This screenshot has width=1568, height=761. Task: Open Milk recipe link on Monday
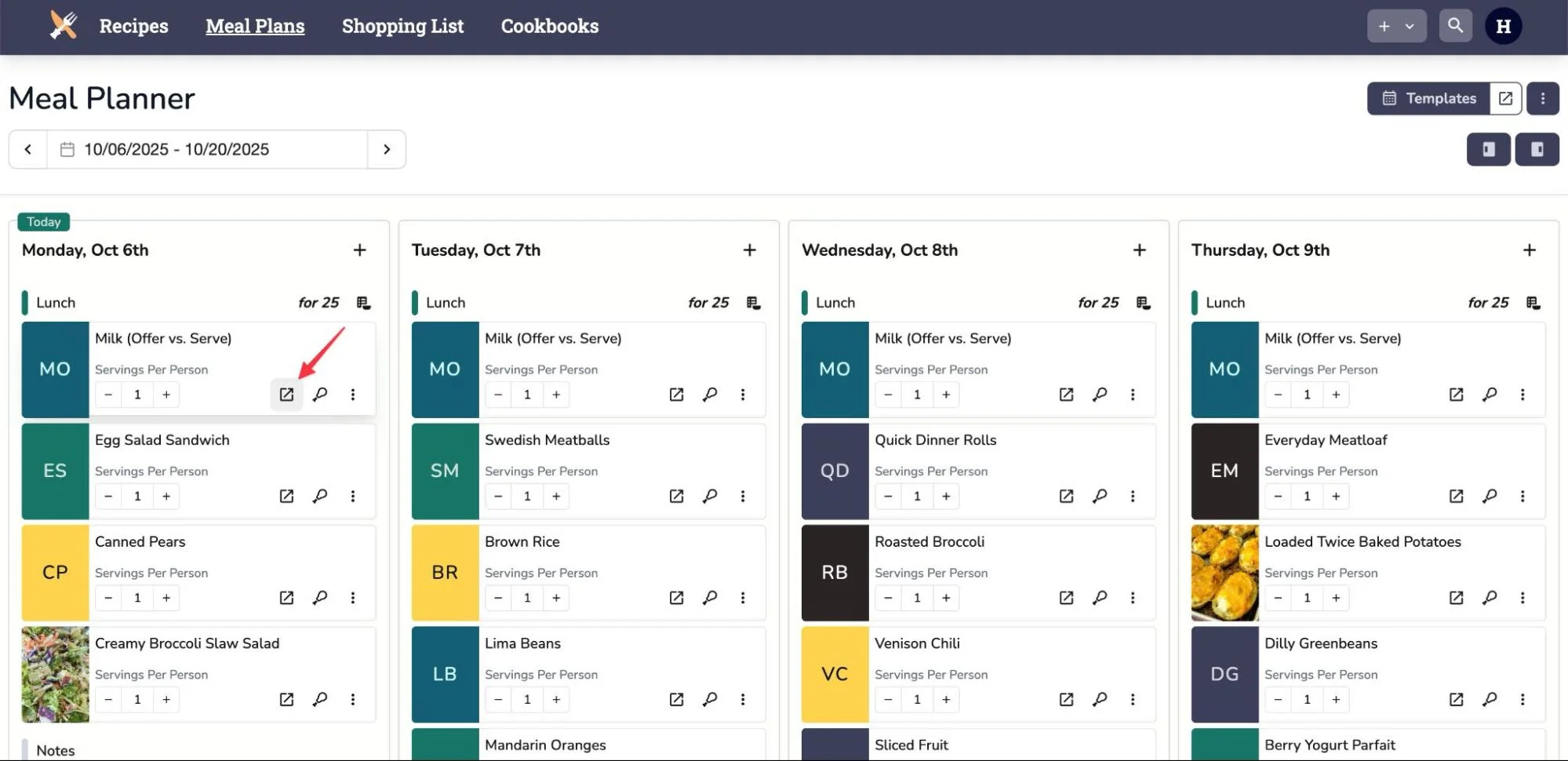point(286,395)
